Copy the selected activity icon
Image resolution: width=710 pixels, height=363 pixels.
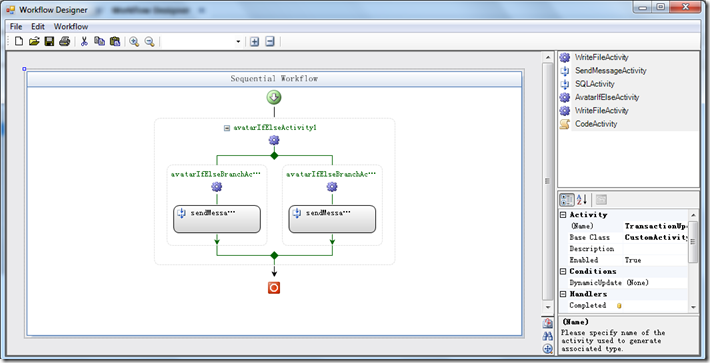(99, 42)
